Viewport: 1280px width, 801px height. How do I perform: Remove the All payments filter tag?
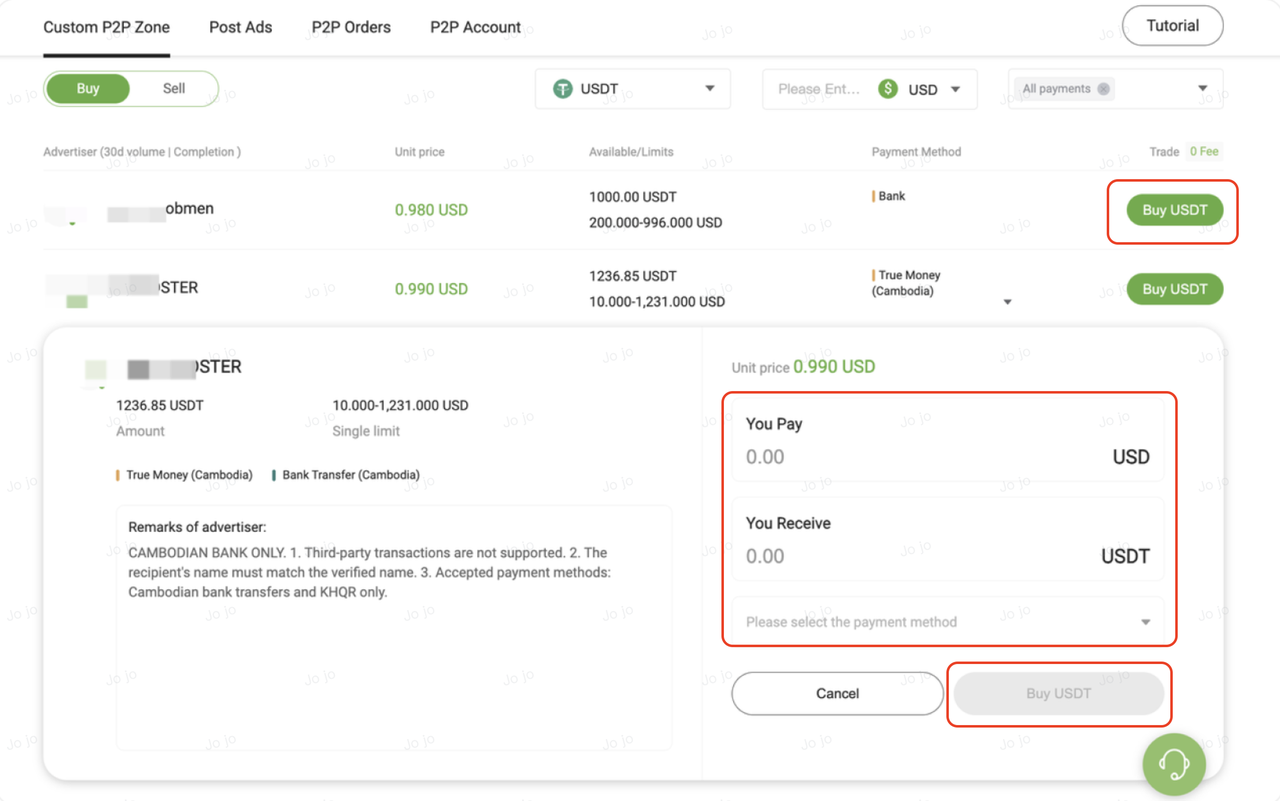[1103, 89]
